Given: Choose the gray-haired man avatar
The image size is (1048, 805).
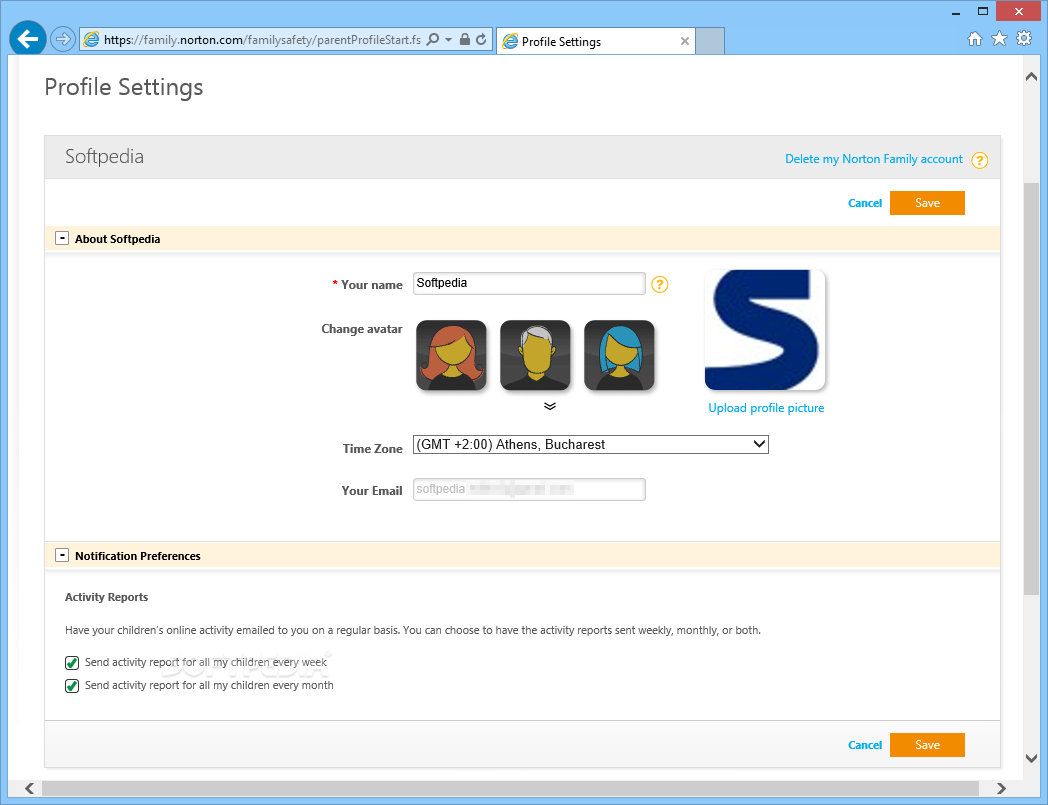Looking at the screenshot, I should click(535, 355).
